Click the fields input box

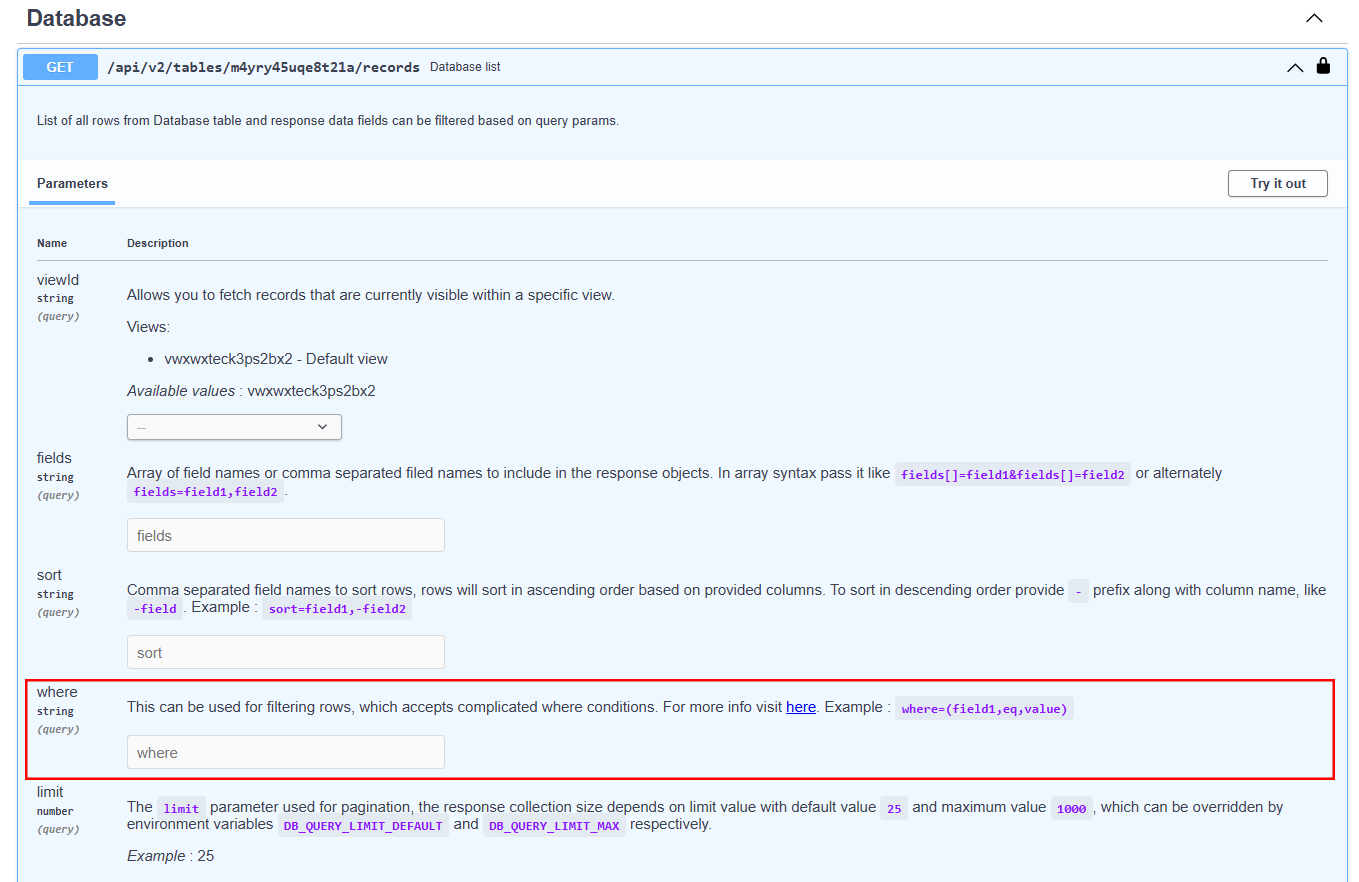(x=286, y=535)
